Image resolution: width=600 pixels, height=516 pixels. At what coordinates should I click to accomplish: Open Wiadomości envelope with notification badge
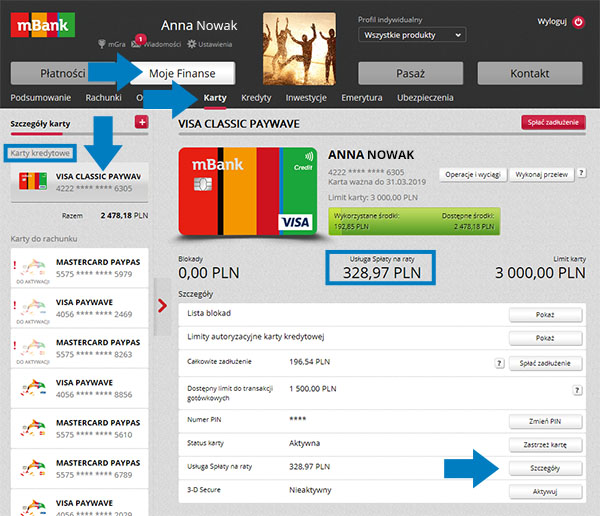(137, 43)
